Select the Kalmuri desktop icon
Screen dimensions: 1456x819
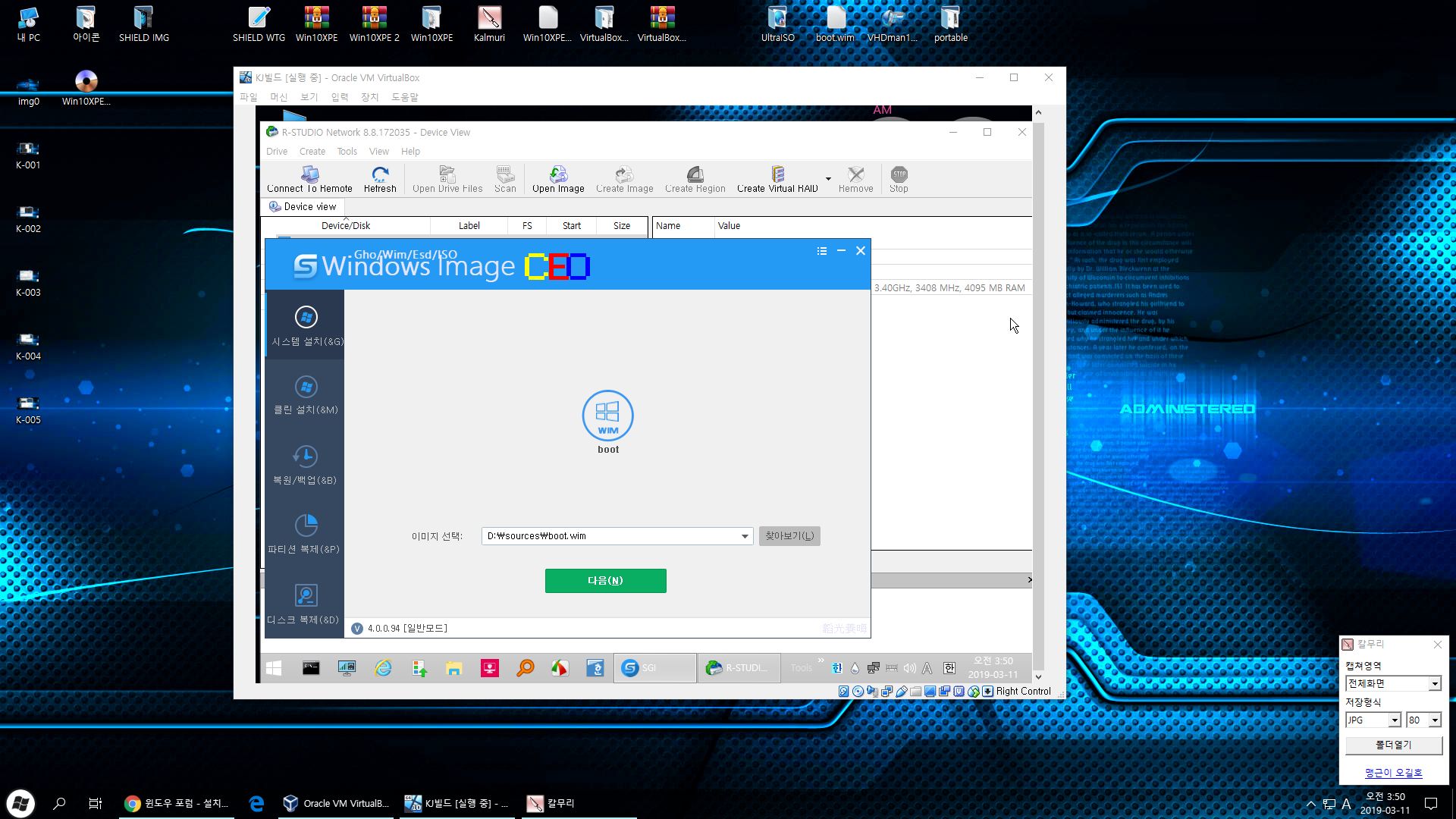click(489, 24)
